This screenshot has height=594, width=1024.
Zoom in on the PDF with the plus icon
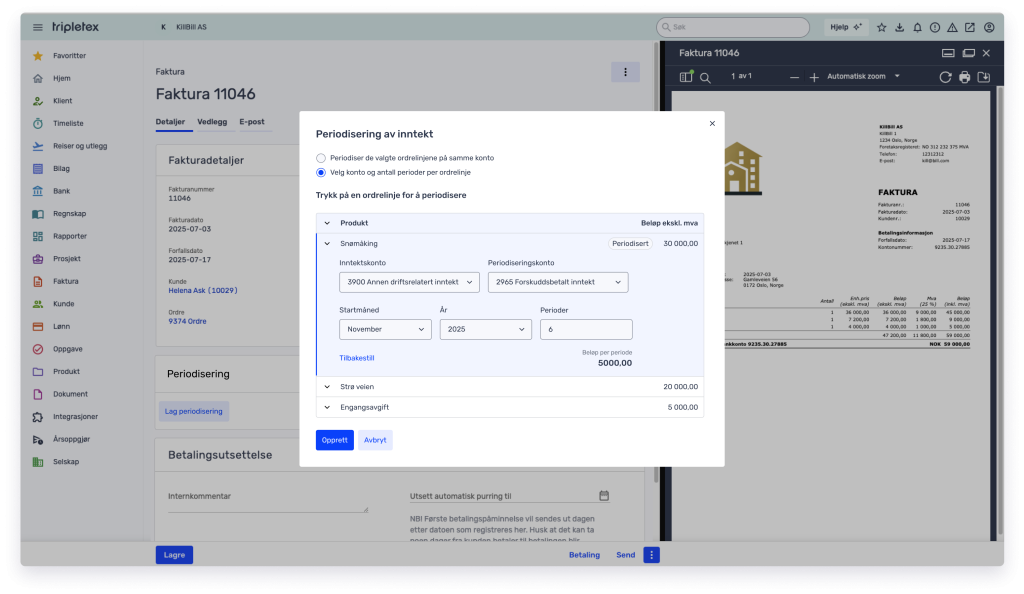pyautogui.click(x=814, y=76)
